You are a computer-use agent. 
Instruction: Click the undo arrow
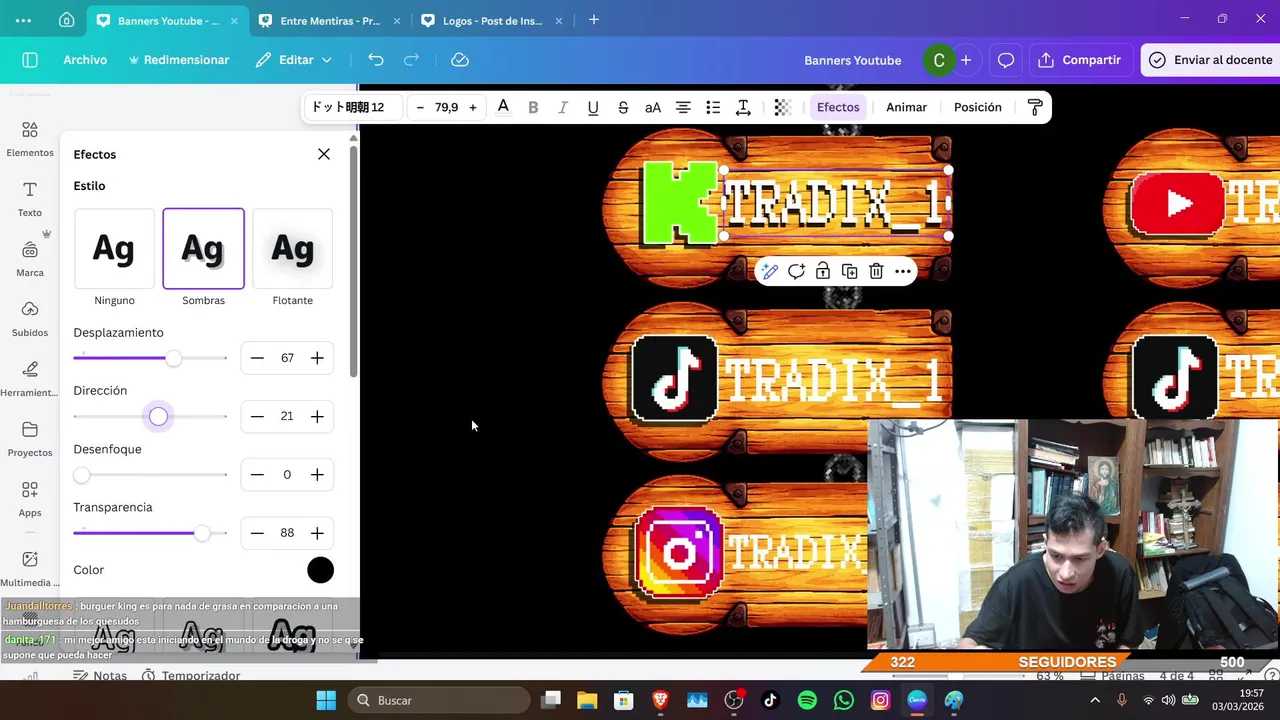376,60
